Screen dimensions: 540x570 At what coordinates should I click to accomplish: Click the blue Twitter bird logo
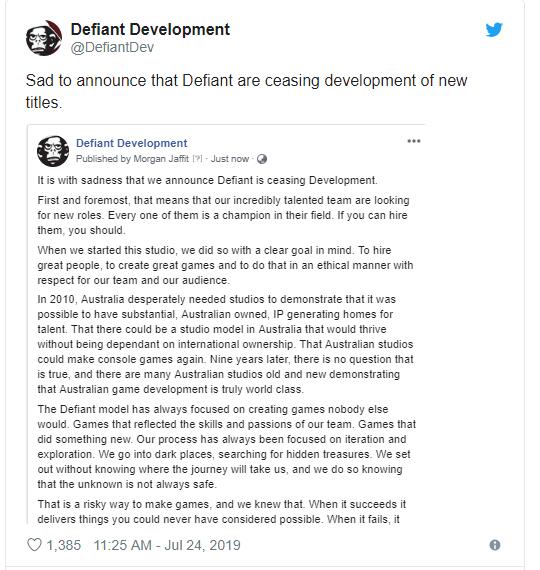pyautogui.click(x=494, y=29)
